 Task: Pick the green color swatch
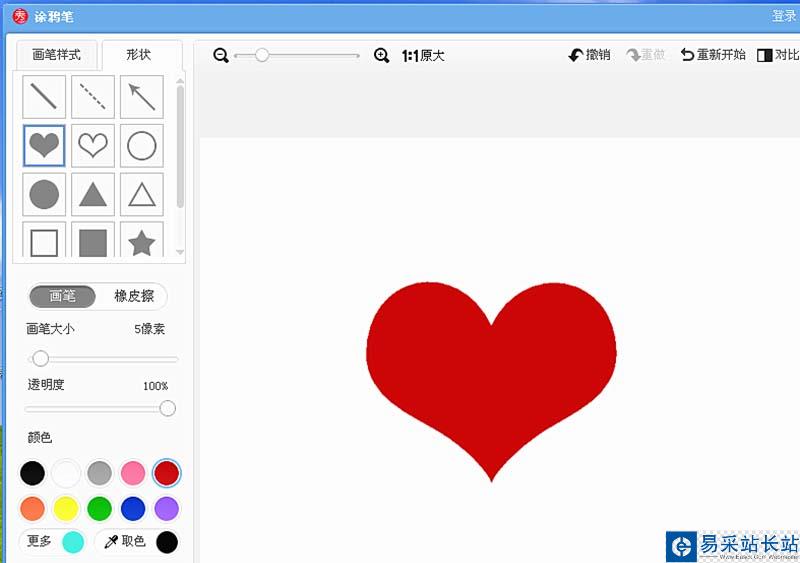(x=99, y=509)
